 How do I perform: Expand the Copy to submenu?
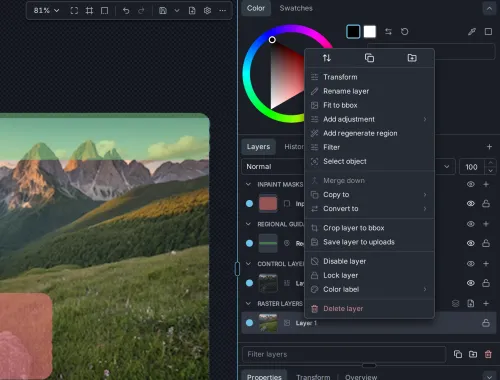(369, 194)
